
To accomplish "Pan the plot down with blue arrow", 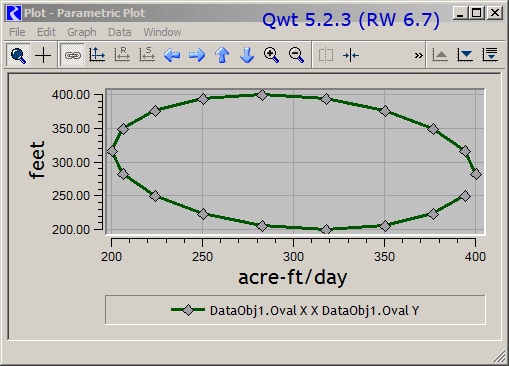I will point(247,55).
